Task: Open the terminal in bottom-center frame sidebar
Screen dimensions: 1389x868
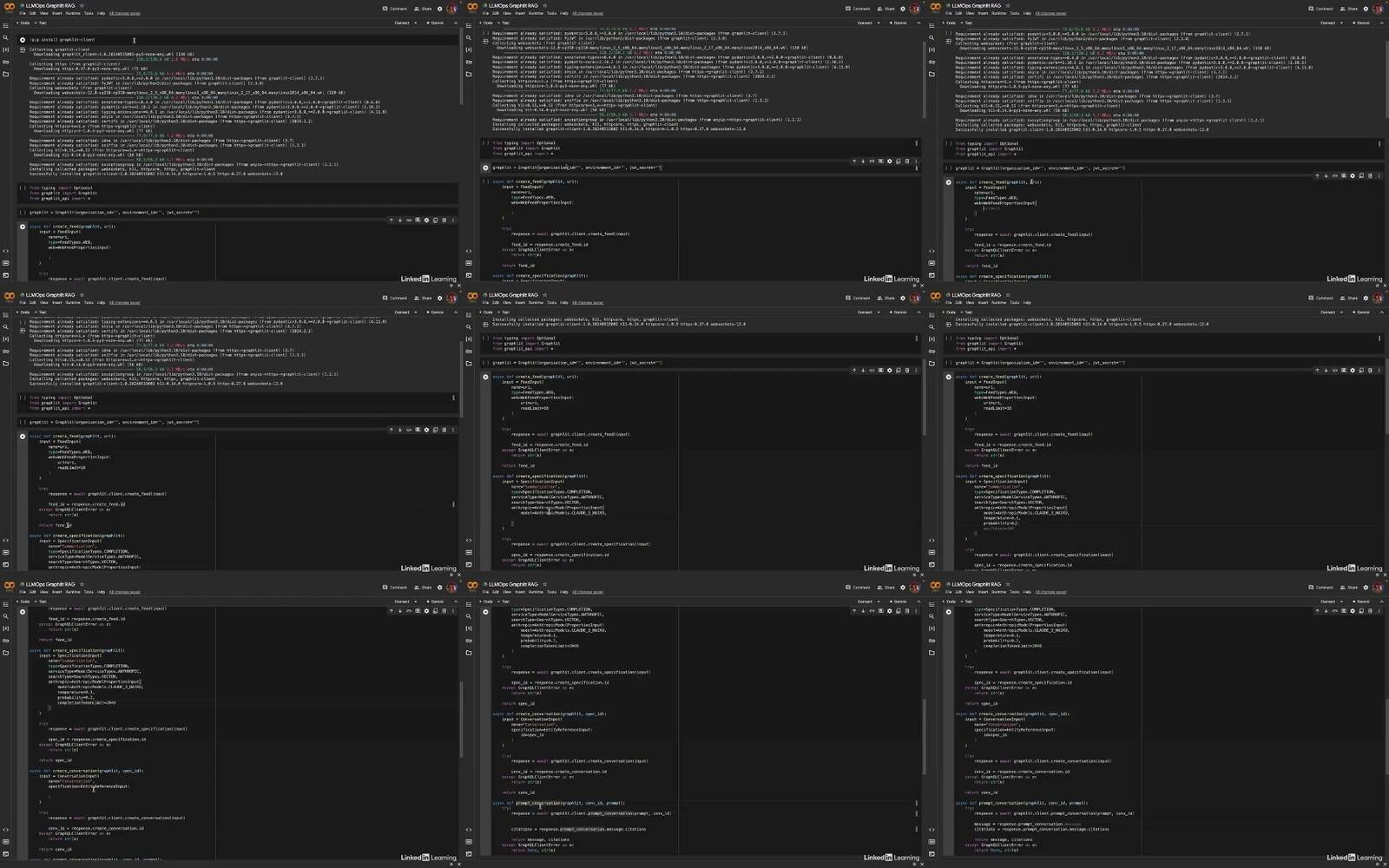Action: point(469,853)
